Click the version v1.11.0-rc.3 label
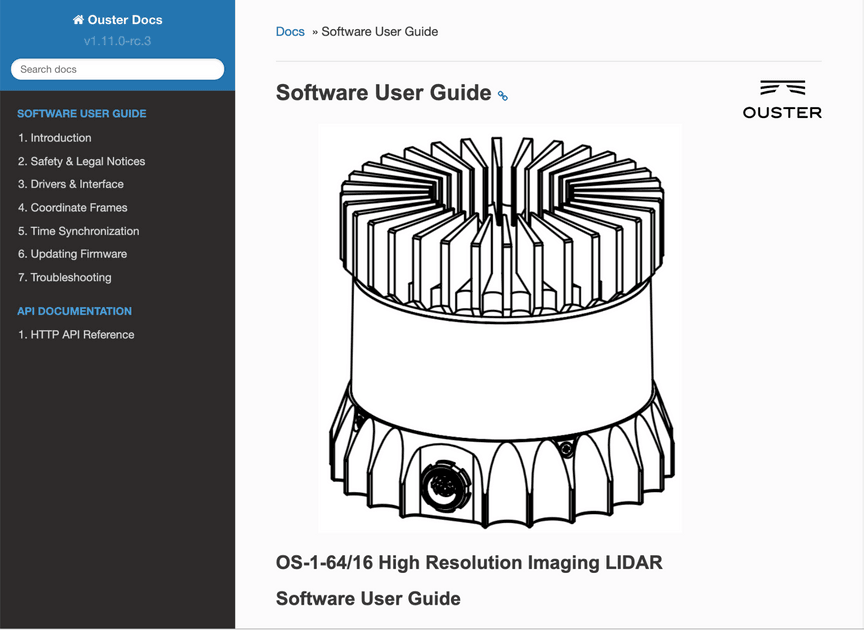Screen dimensions: 864x631 tap(117, 42)
